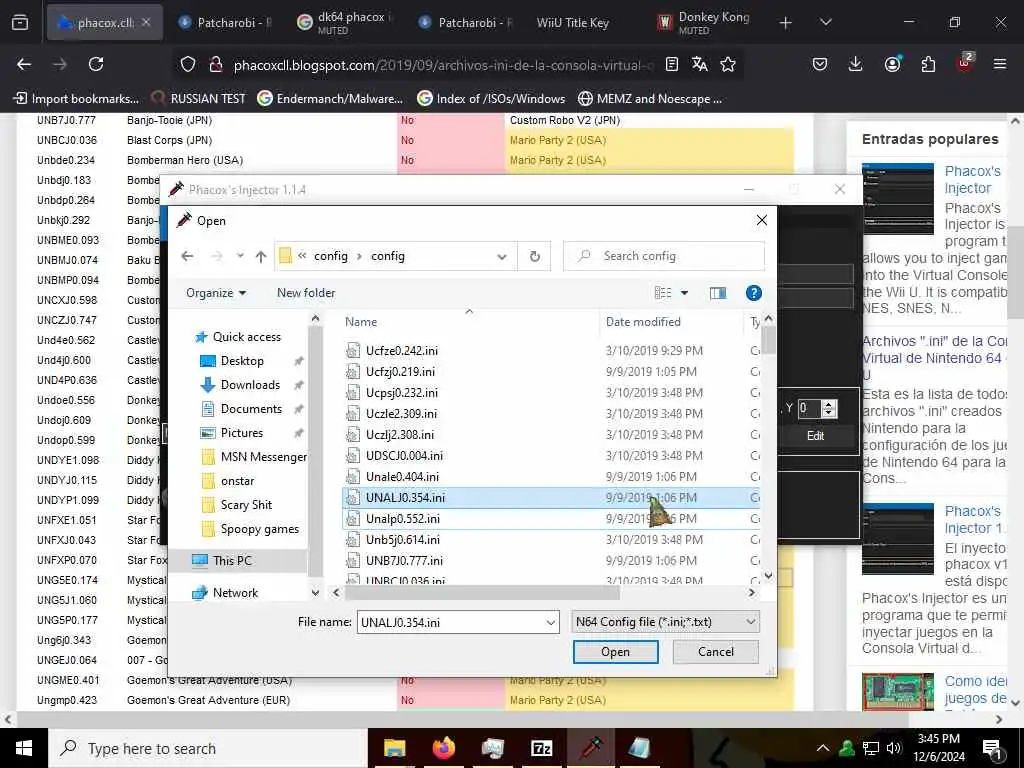Screen dimensions: 1024x768
Task: List all tabs dropdown arrow
Action: pos(825,22)
